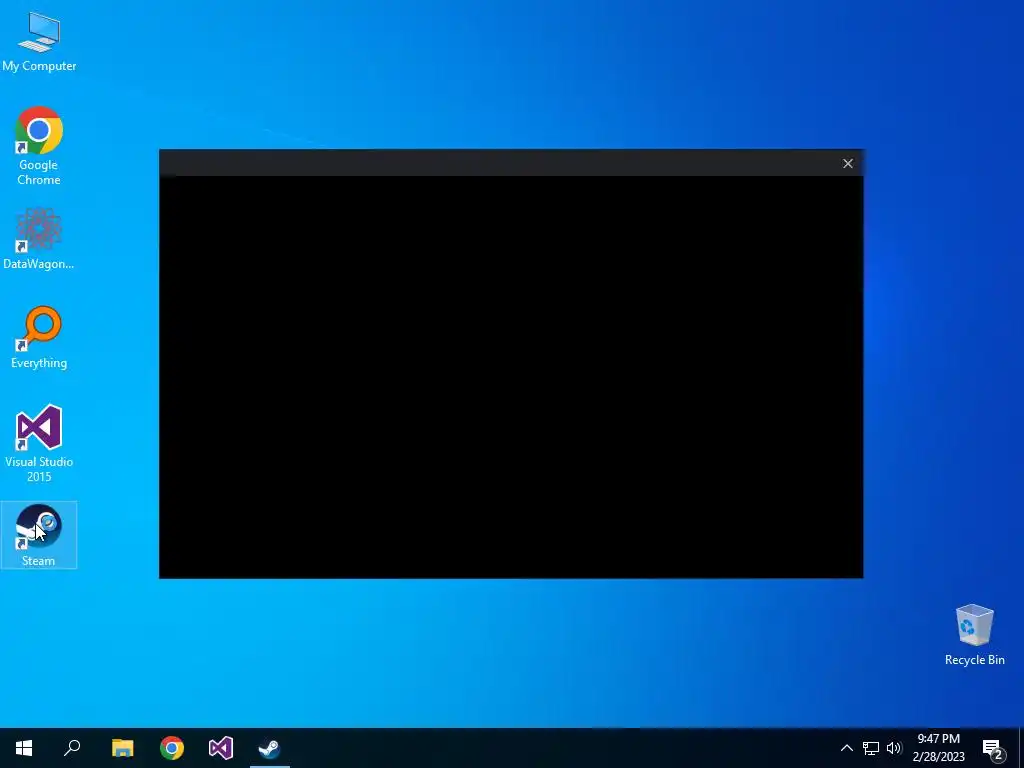Open taskbar search magnifier
Viewport: 1024px width, 768px height.
point(72,748)
